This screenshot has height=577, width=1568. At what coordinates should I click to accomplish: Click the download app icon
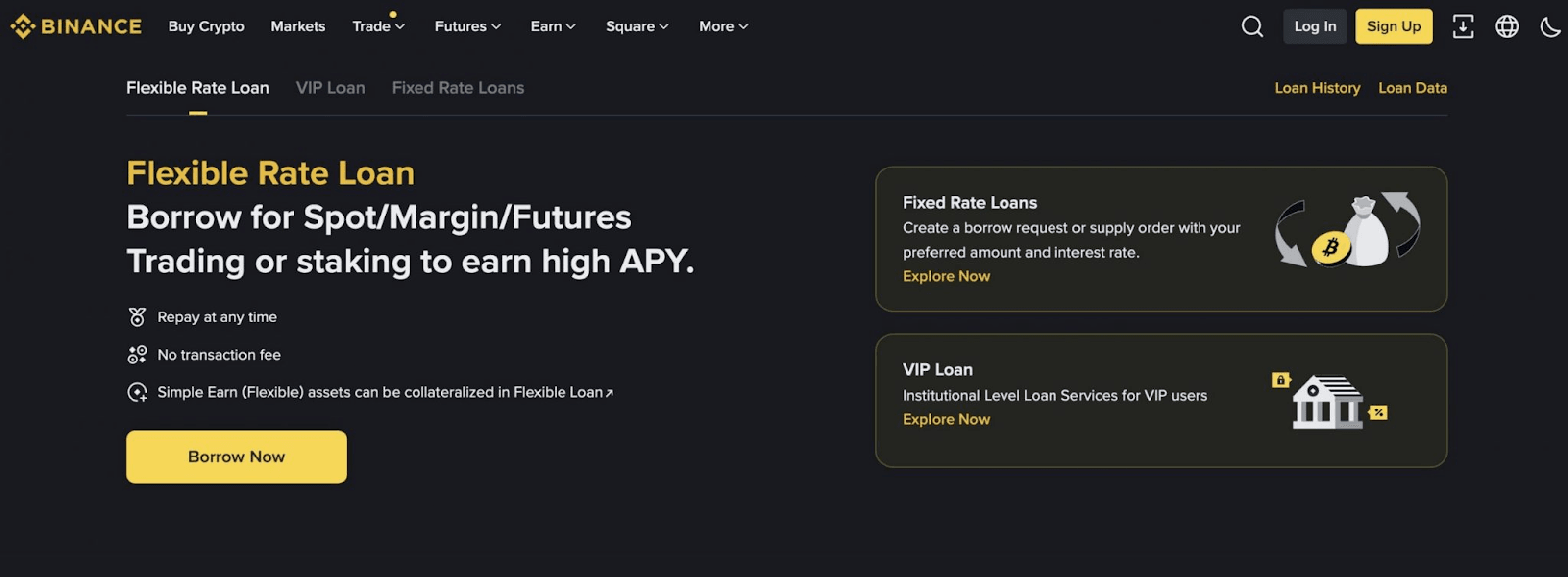[1463, 26]
